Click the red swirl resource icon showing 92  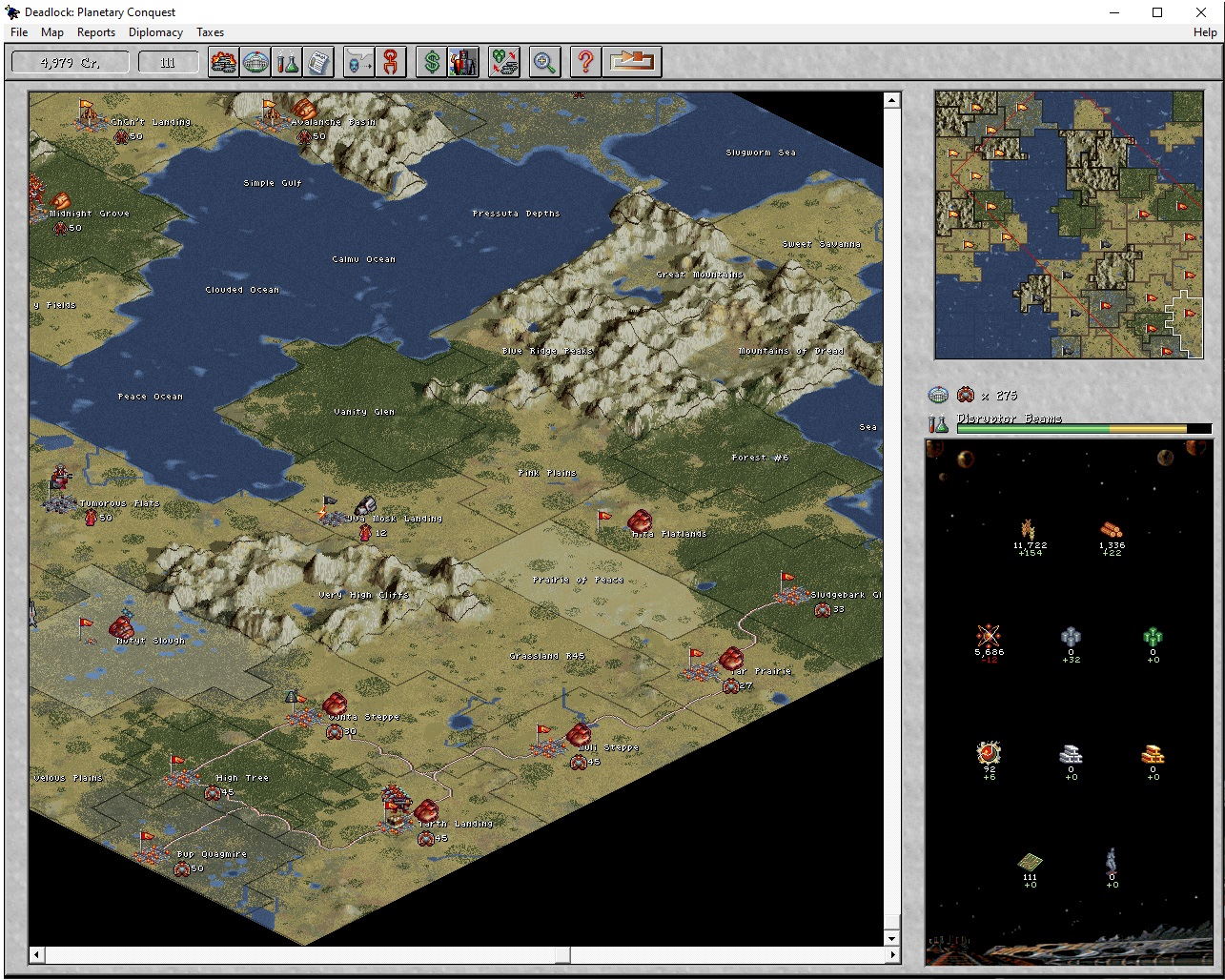(990, 754)
